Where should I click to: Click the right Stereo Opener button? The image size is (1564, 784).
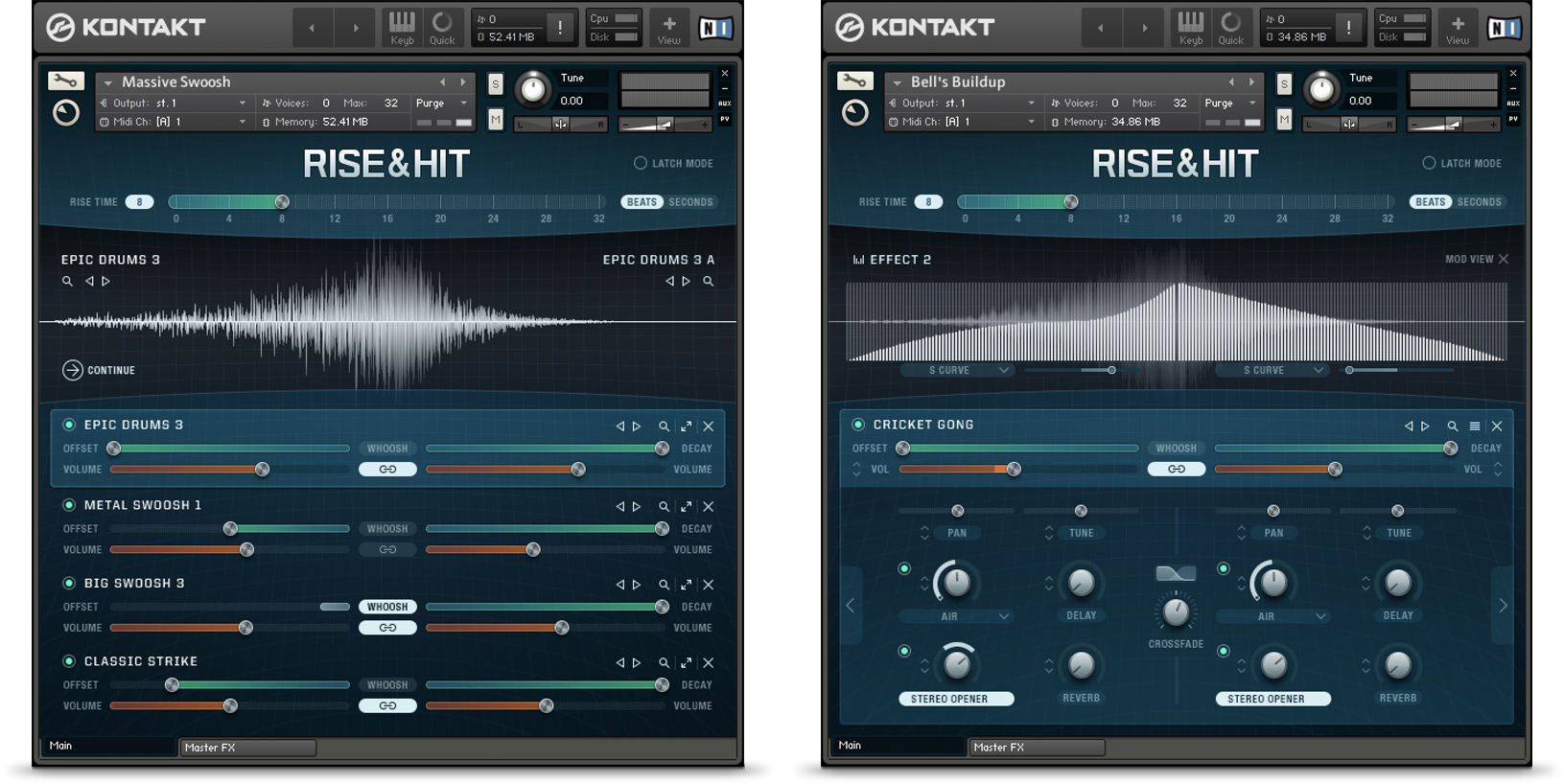coord(1272,699)
